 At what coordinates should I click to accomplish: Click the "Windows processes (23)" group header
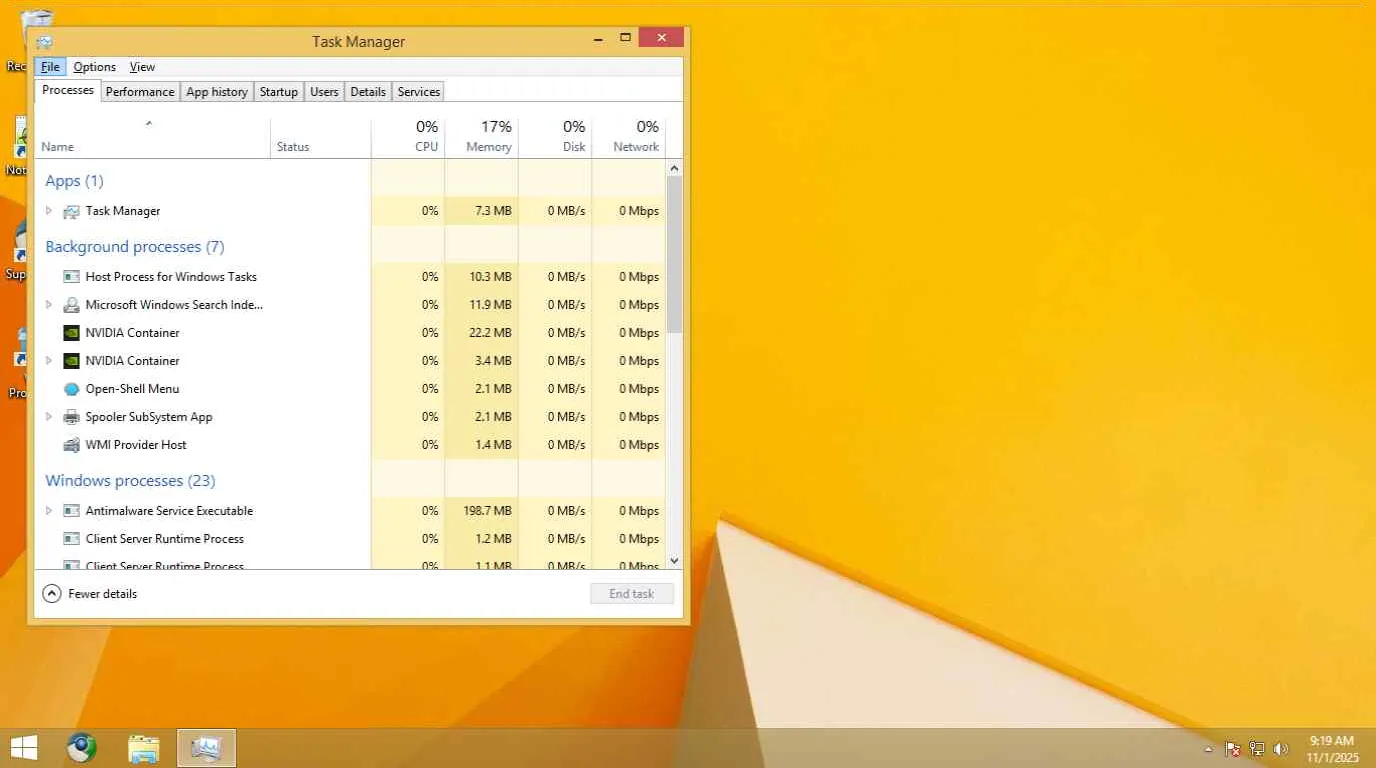130,481
